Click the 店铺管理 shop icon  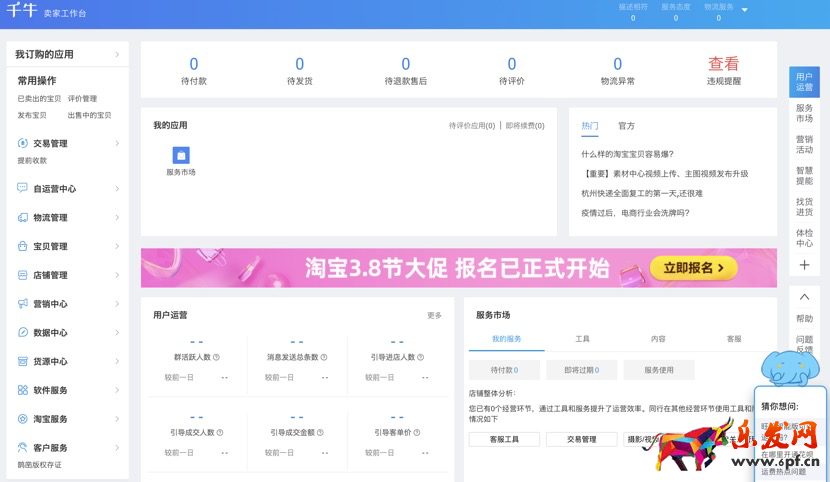pos(22,275)
